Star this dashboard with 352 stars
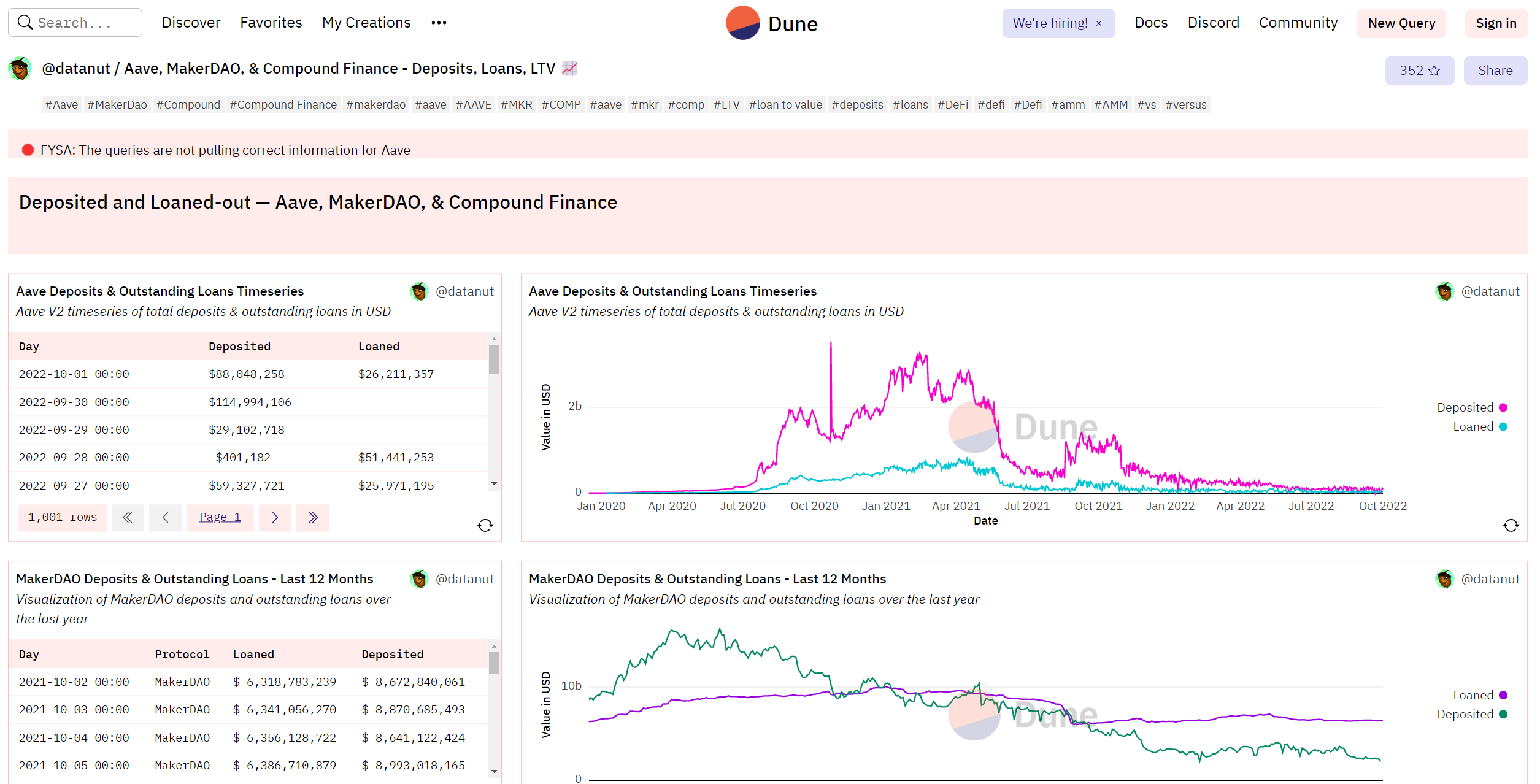1540x784 pixels. [1419, 71]
